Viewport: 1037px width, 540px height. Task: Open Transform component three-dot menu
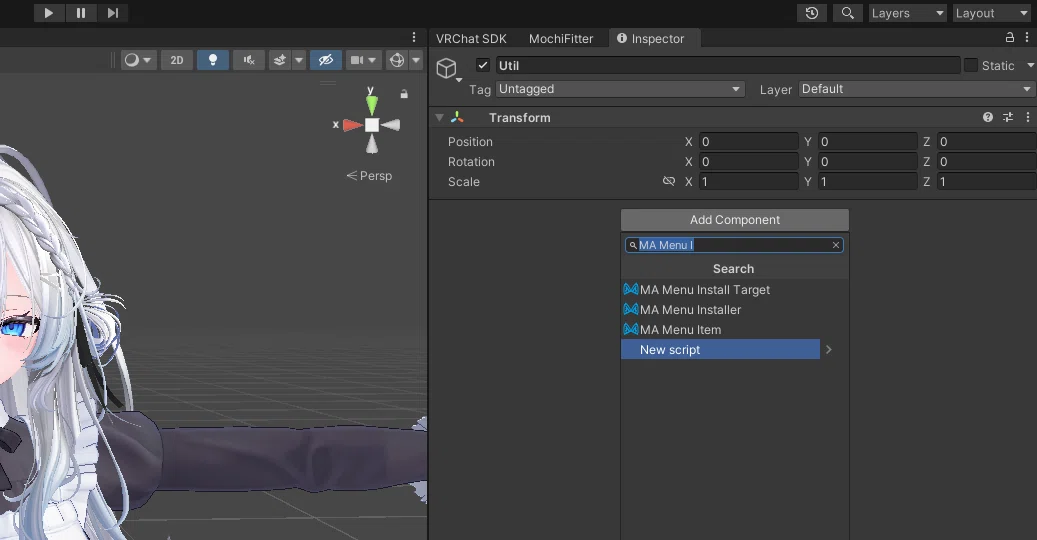point(1028,117)
